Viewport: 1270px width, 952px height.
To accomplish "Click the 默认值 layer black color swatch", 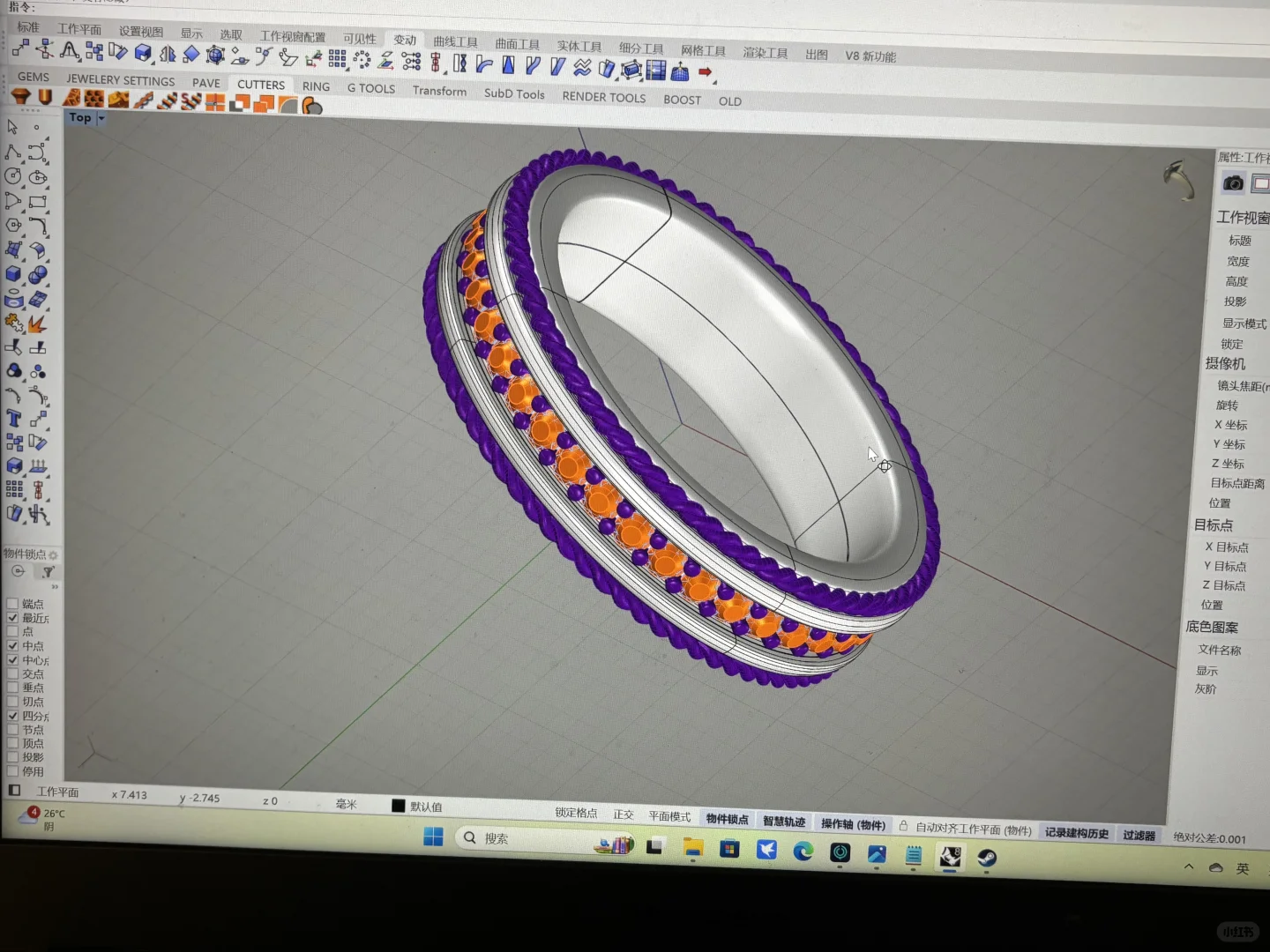I will coord(398,806).
